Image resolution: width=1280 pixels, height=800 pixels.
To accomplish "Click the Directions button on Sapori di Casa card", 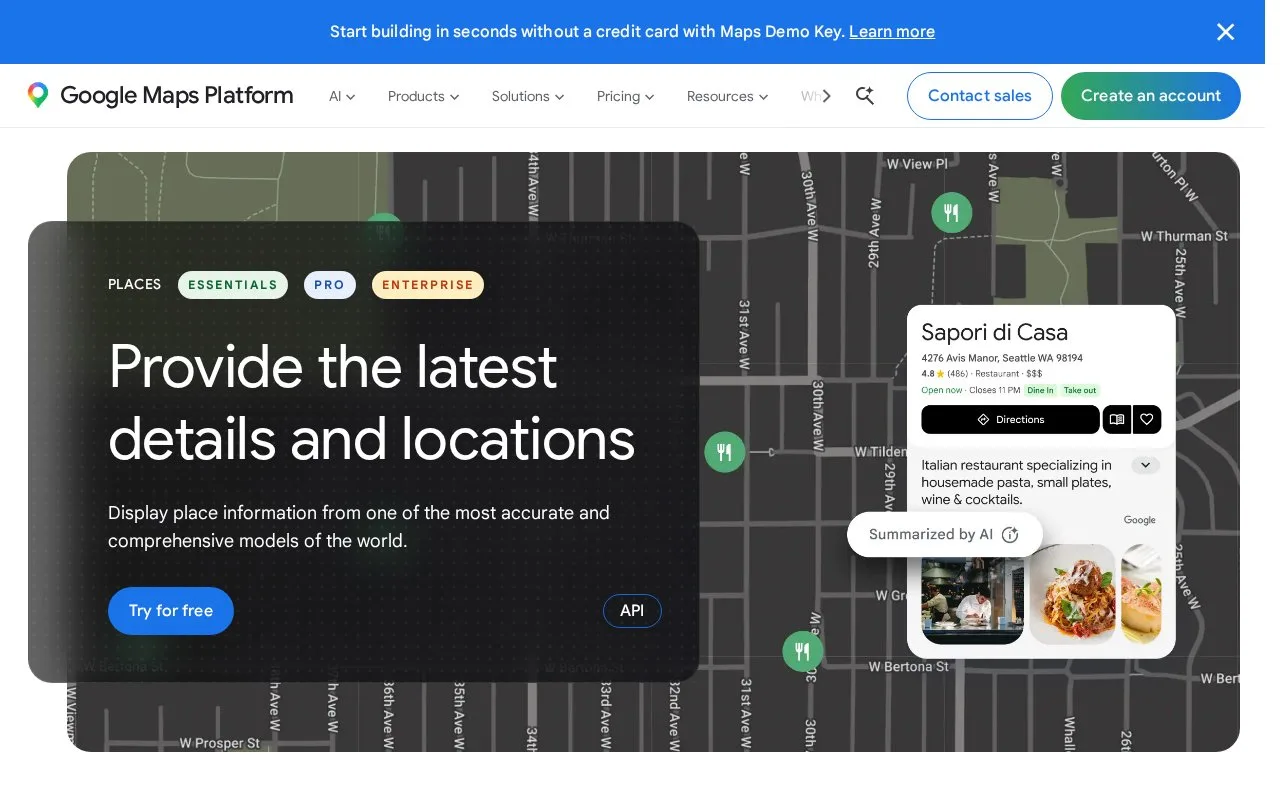I will pyautogui.click(x=1010, y=420).
